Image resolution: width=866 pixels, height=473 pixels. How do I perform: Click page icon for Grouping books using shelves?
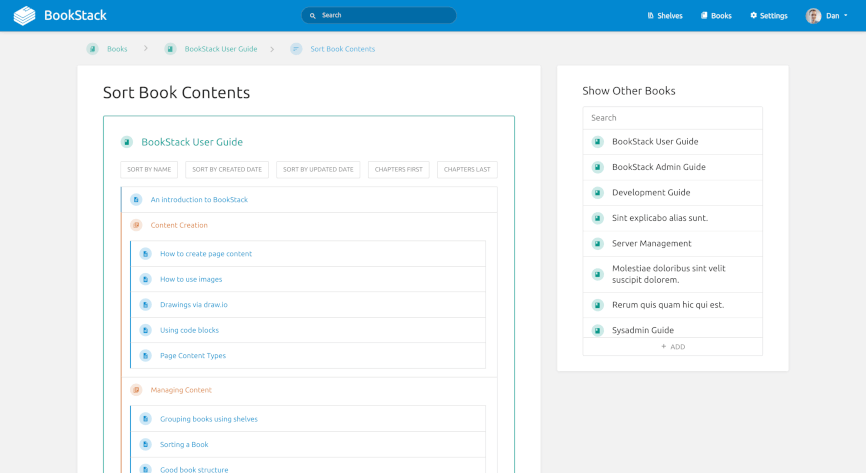145,419
